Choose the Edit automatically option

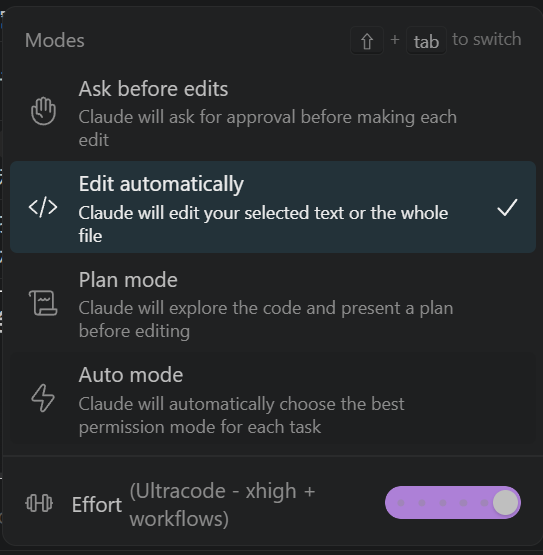pyautogui.click(x=273, y=207)
